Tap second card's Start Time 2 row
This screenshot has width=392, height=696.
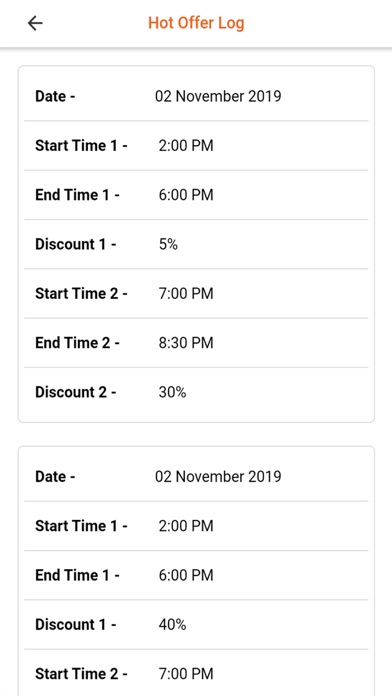click(x=196, y=672)
